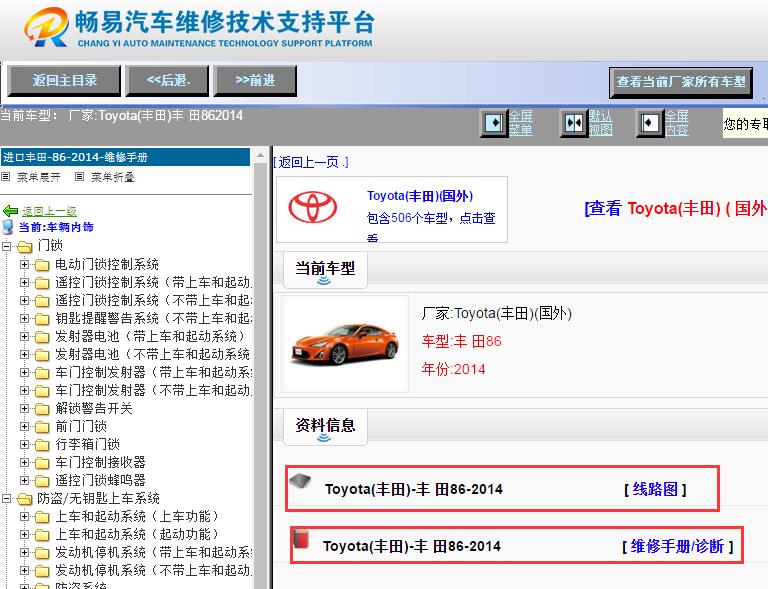
Task: Click the red book icon beside 维修手册 row
Action: (301, 538)
